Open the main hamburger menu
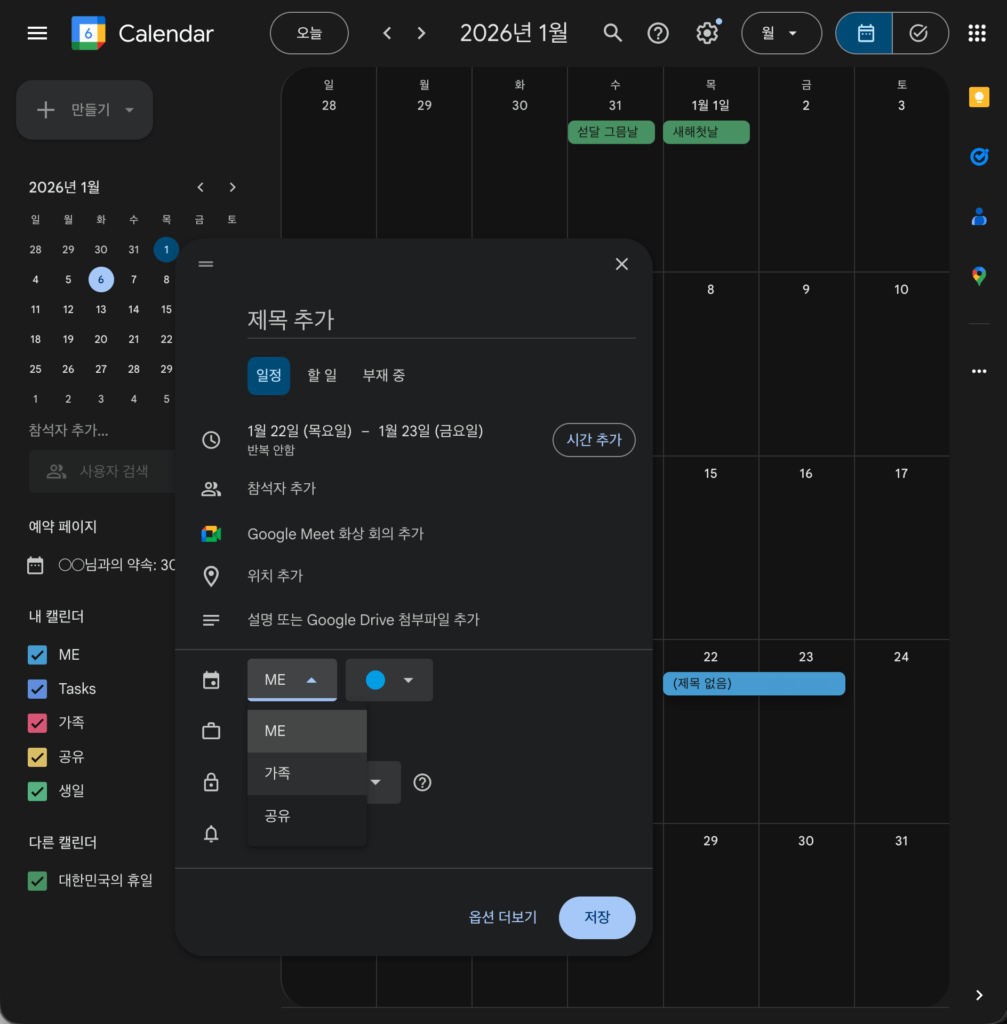The width and height of the screenshot is (1007, 1024). (37, 33)
